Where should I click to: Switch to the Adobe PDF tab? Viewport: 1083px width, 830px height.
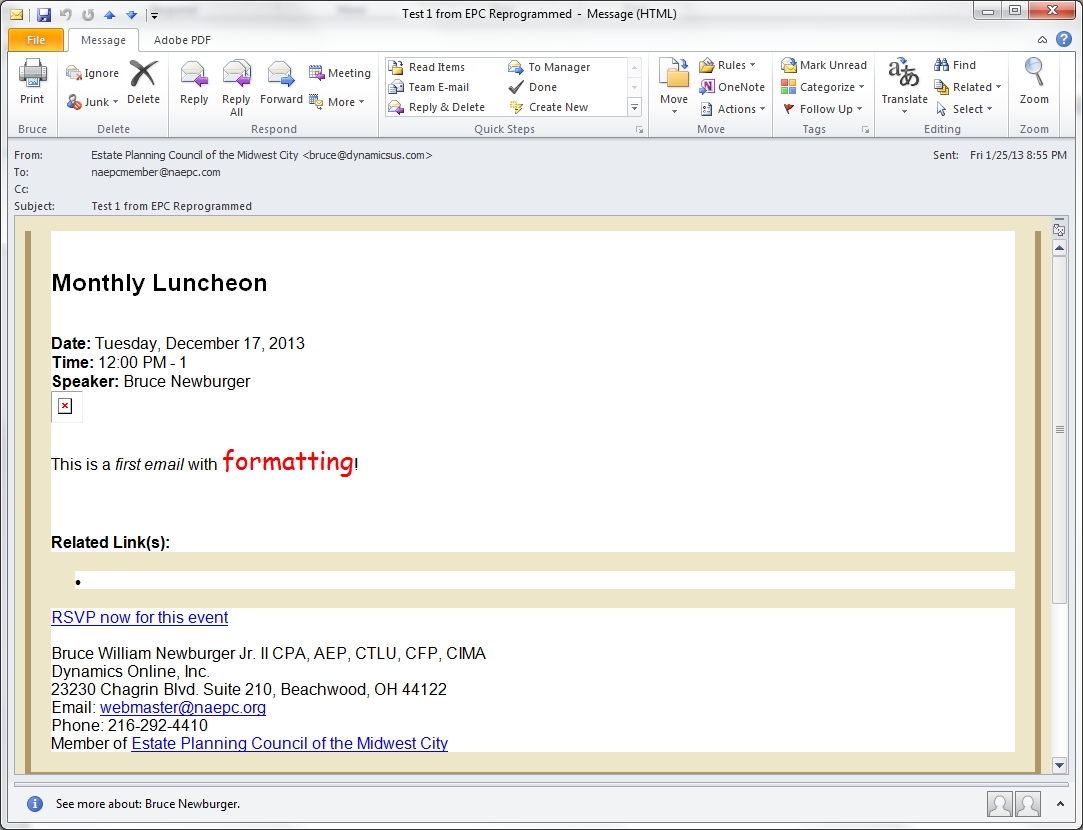pyautogui.click(x=182, y=40)
